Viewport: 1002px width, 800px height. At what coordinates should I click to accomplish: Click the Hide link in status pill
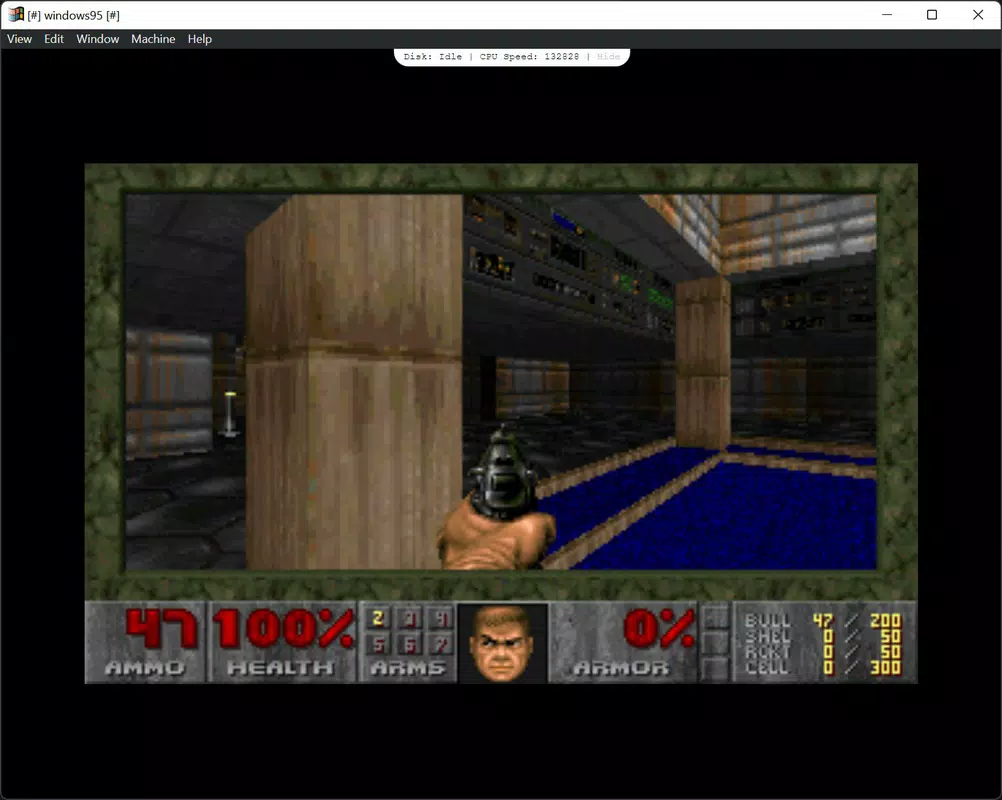[x=608, y=56]
